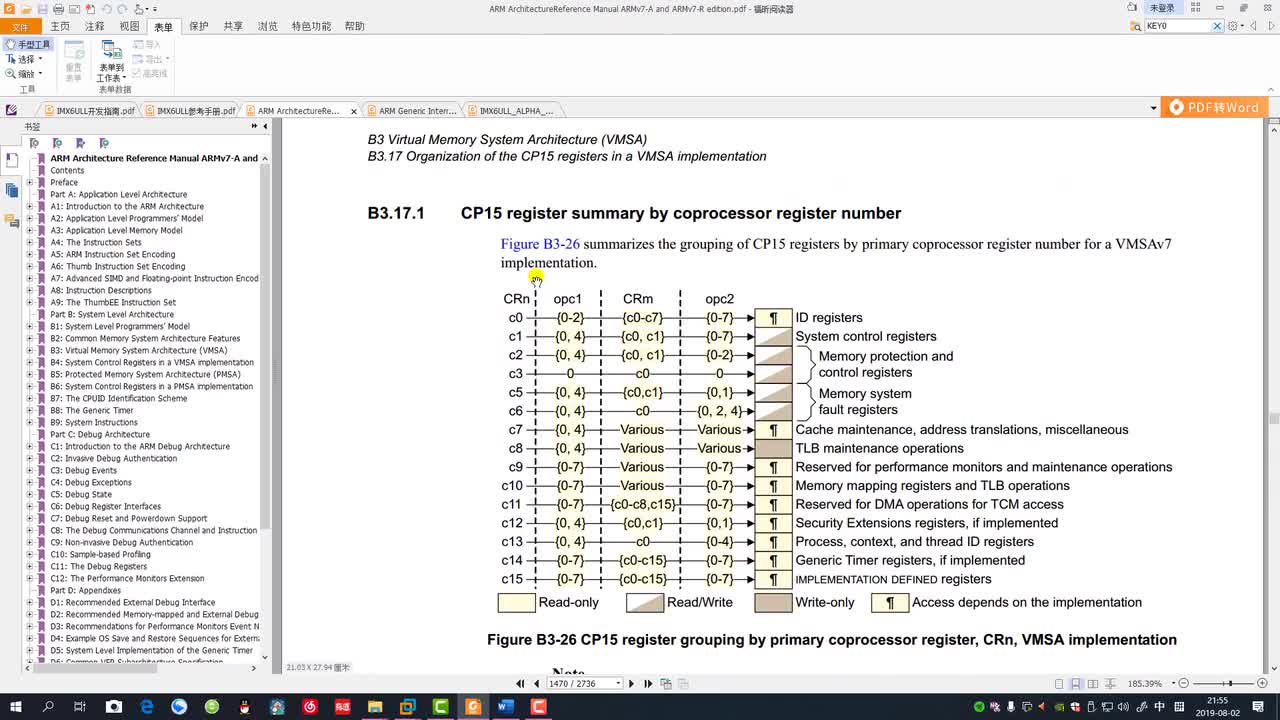Go to first page button

[520, 684]
